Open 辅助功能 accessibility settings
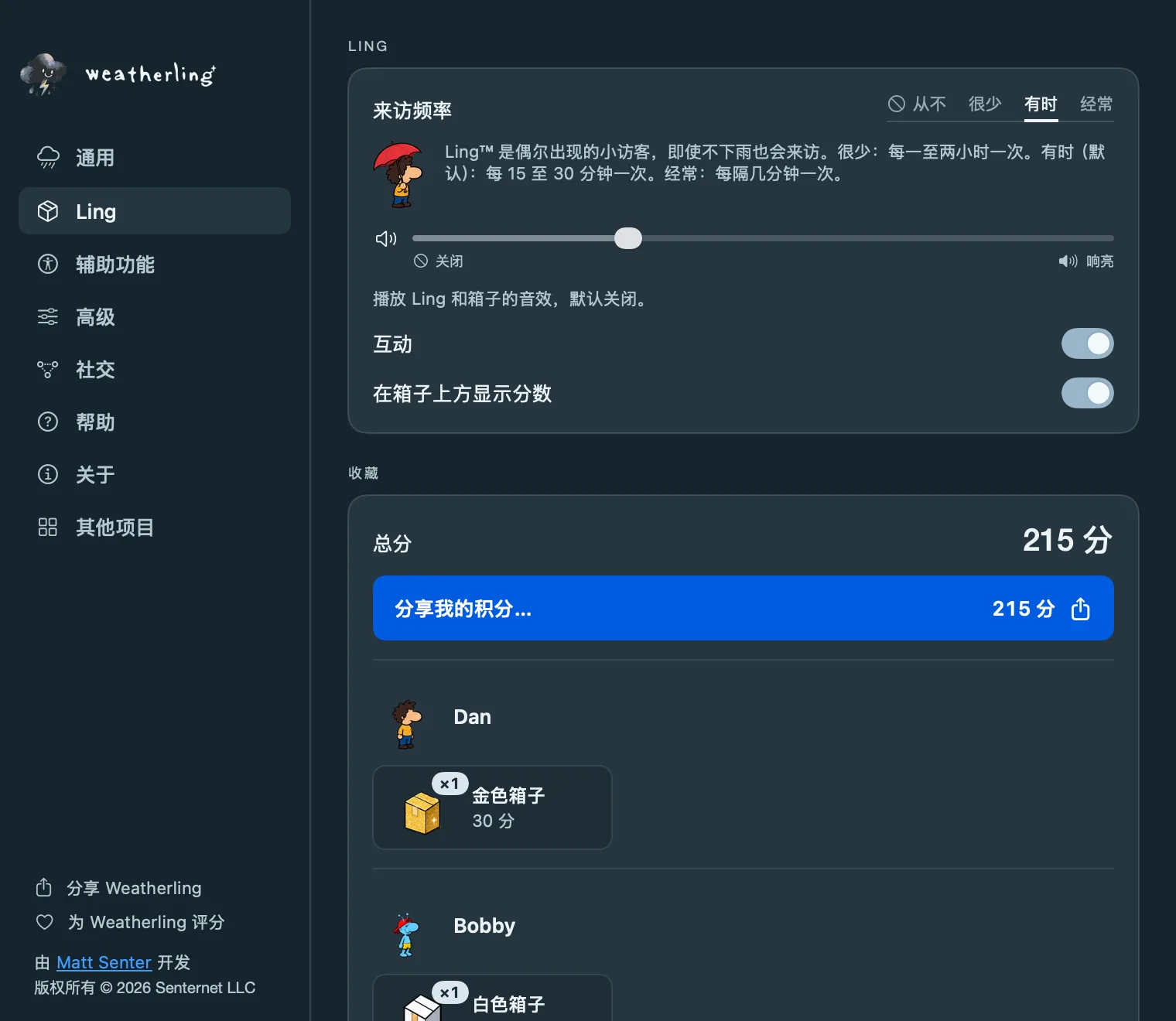 click(x=155, y=265)
